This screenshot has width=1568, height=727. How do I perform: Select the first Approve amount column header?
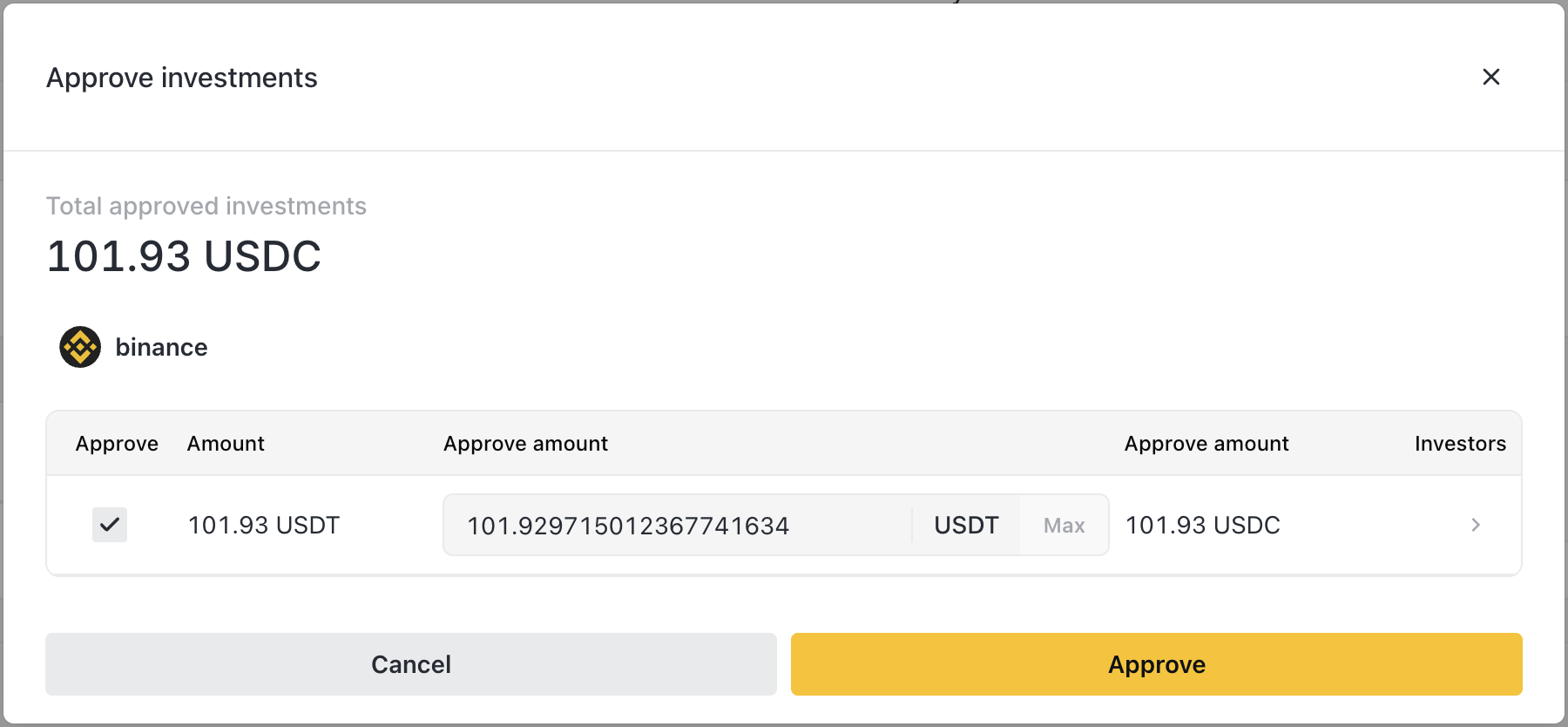[525, 444]
